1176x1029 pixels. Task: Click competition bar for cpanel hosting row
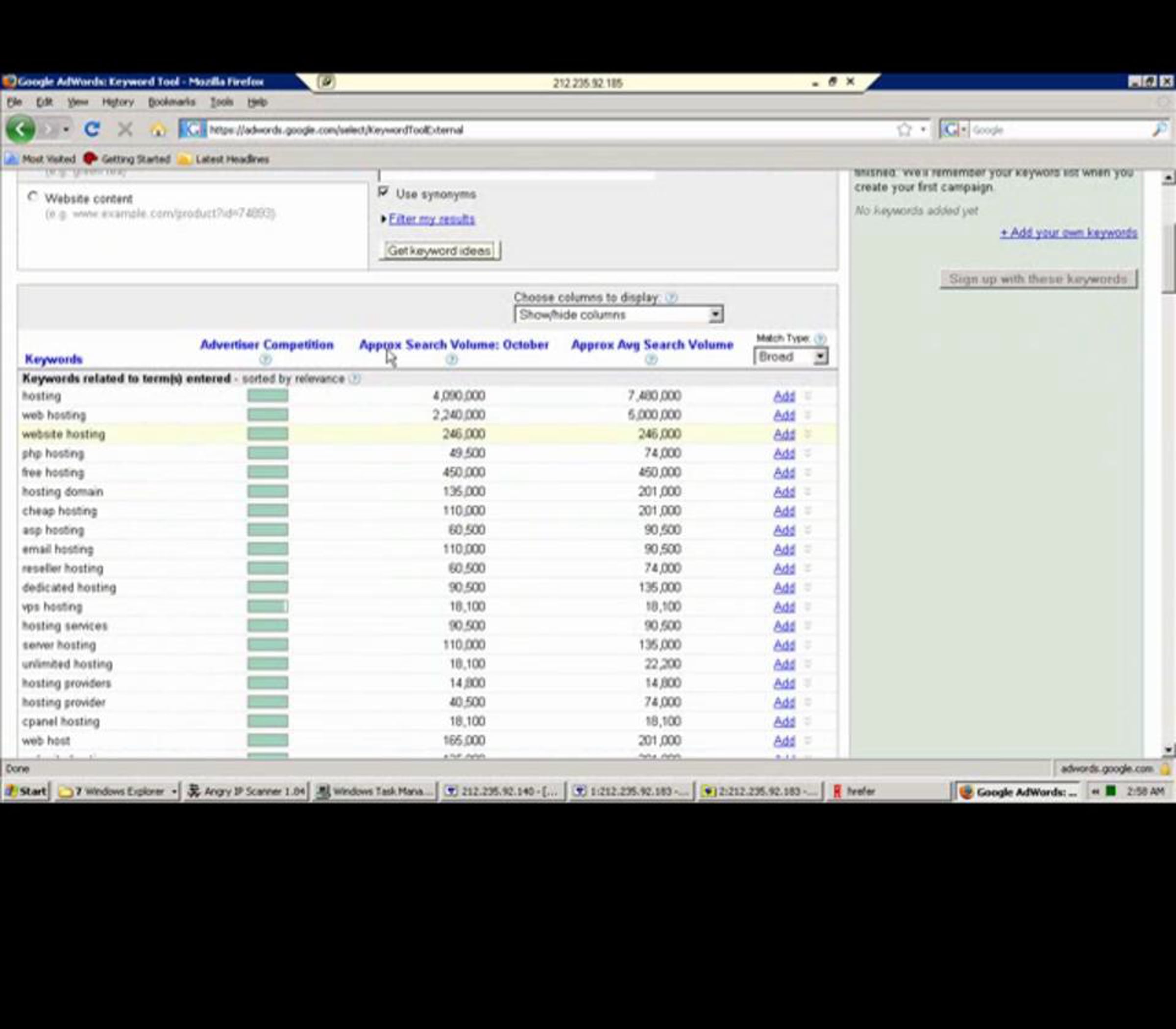click(268, 721)
